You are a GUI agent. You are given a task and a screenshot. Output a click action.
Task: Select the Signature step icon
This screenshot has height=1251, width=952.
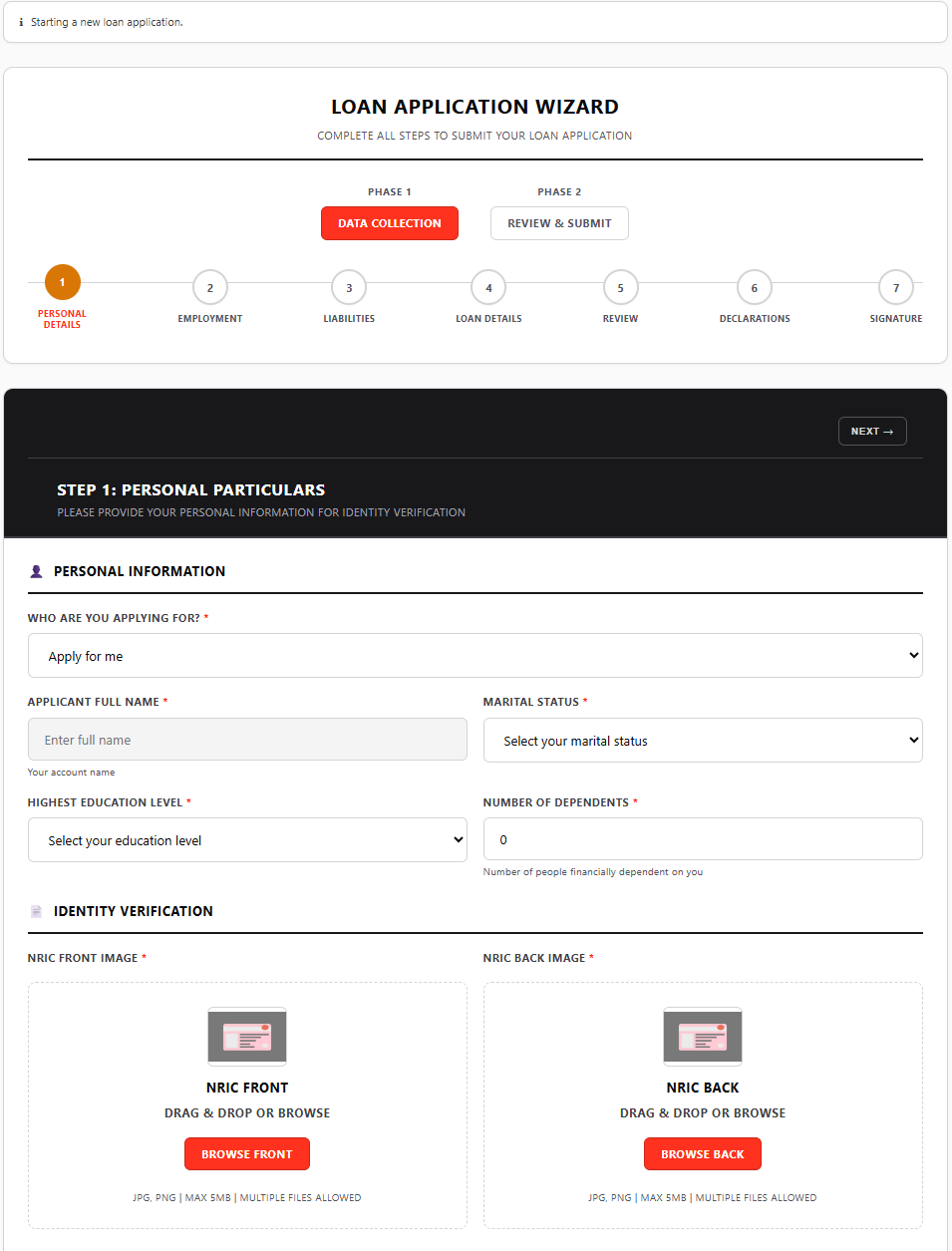coord(895,287)
